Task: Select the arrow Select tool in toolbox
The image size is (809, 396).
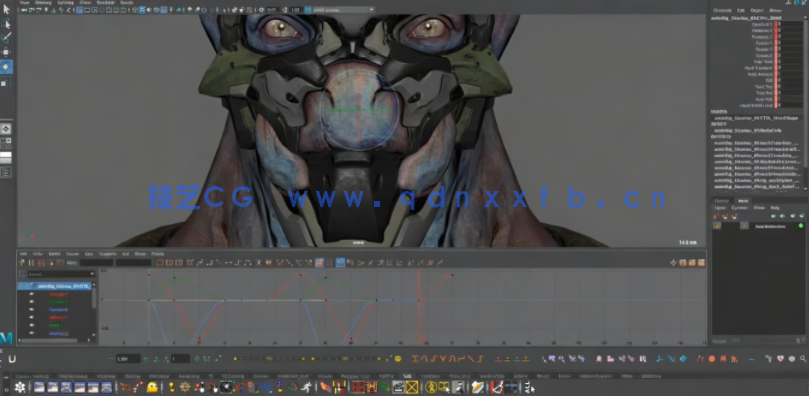Action: coord(6,9)
